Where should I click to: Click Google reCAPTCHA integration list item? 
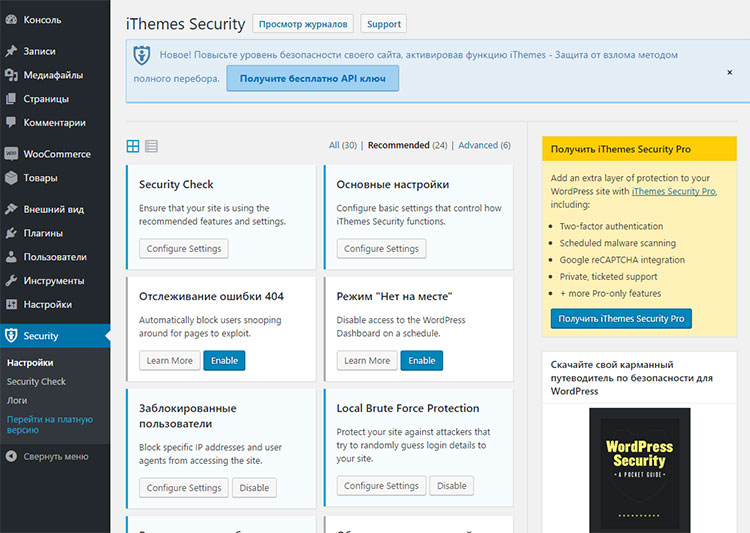(x=622, y=260)
